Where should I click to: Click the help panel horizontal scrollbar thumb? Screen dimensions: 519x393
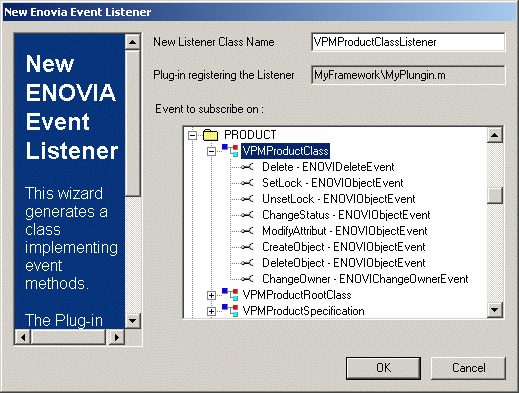coord(68,337)
